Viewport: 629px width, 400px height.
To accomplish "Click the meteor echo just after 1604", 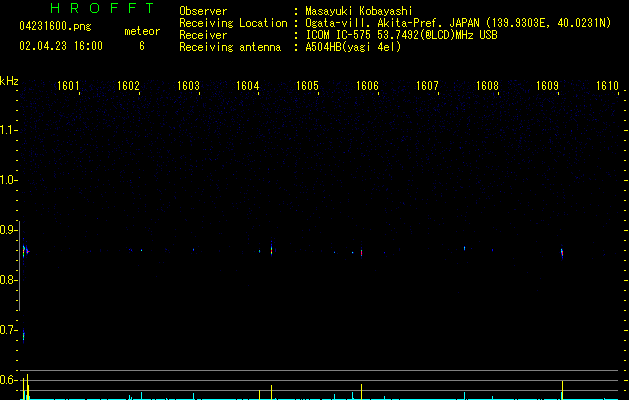I will coord(272,249).
